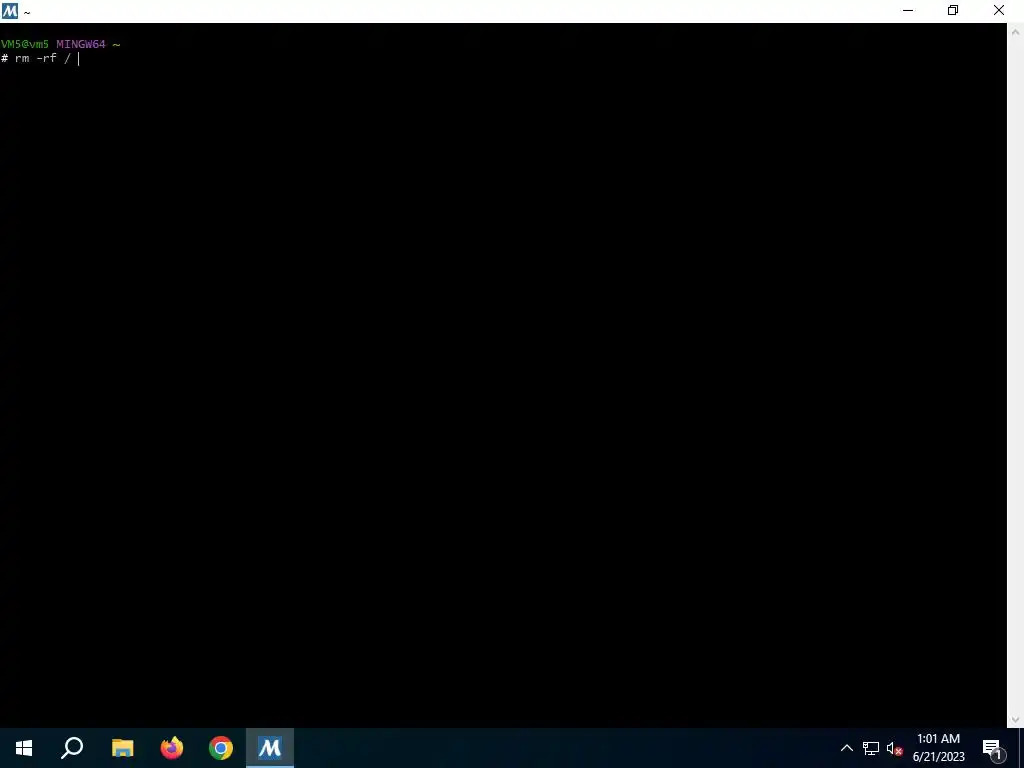Click the 'MINGW64' prompt text

pyautogui.click(x=80, y=44)
